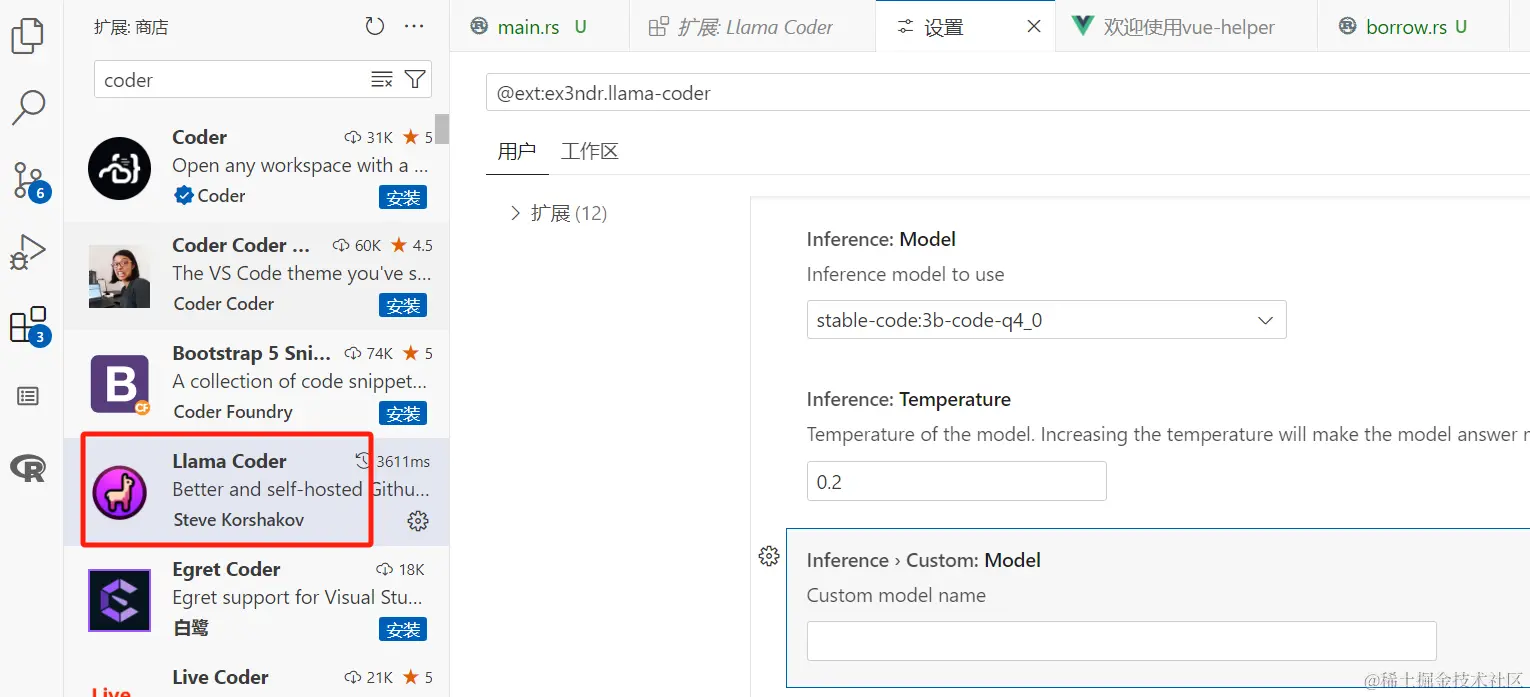Clear extensions search results icon
The width and height of the screenshot is (1530, 697).
pos(382,80)
